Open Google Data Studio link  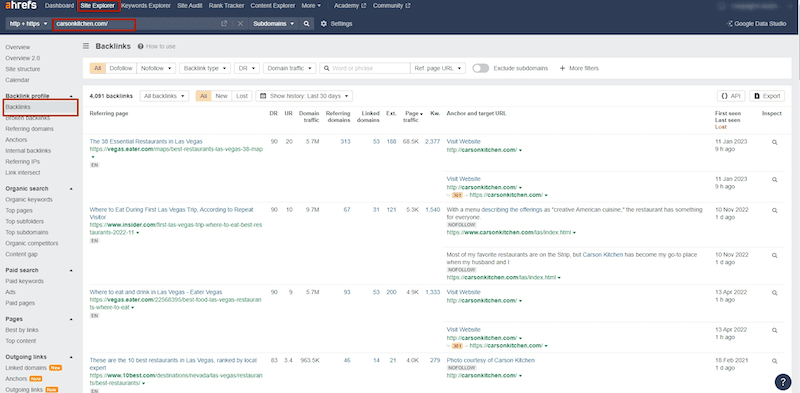[x=756, y=24]
